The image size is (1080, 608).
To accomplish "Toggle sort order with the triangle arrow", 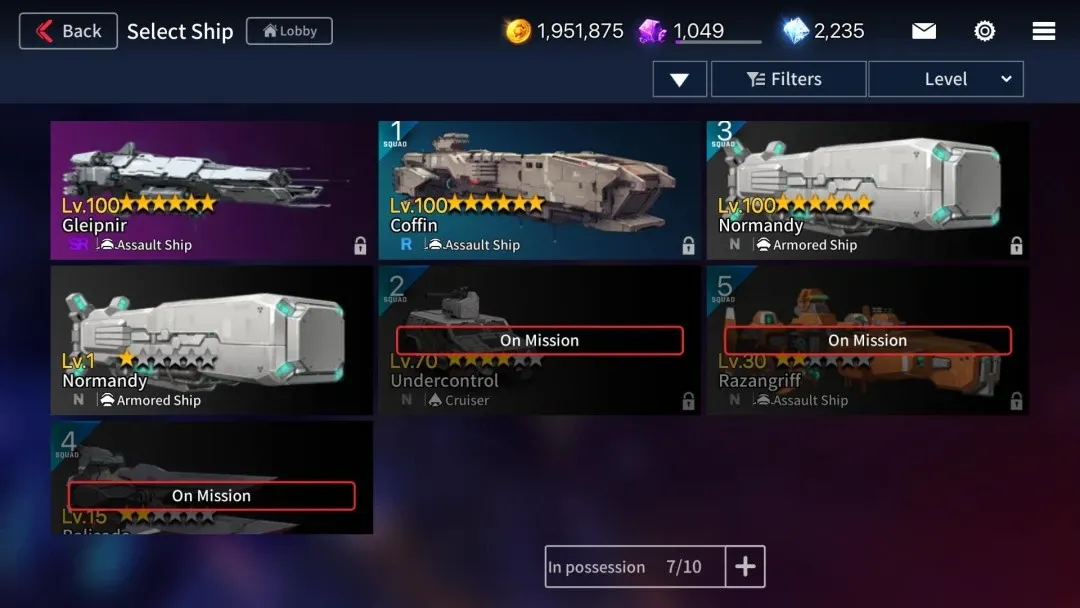I will coord(679,79).
